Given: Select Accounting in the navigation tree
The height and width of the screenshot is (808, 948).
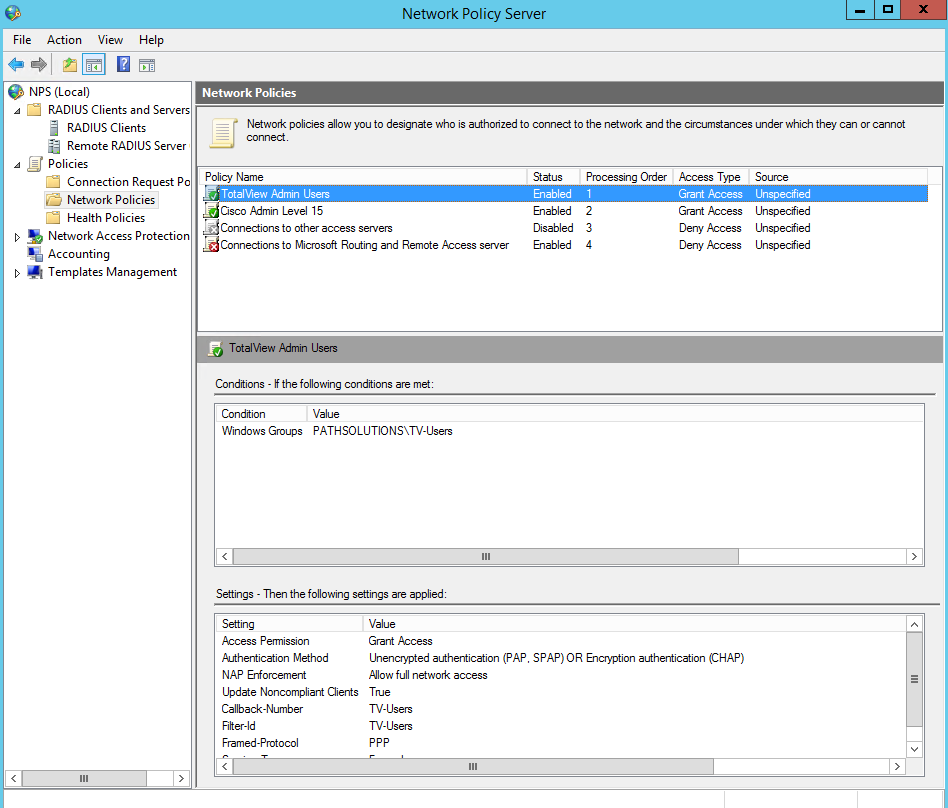Looking at the screenshot, I should pos(79,254).
